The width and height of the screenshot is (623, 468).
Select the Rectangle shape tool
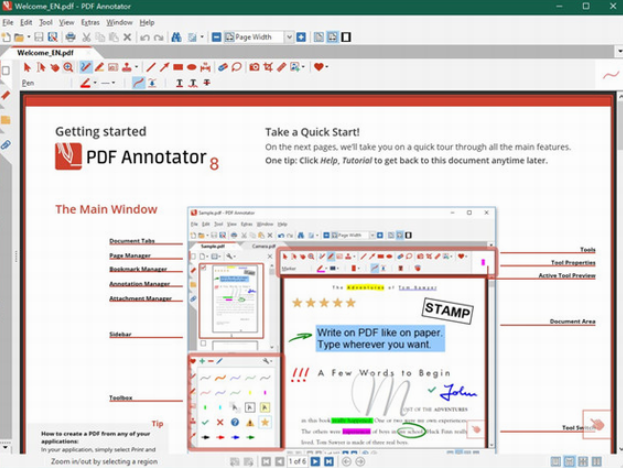(177, 67)
